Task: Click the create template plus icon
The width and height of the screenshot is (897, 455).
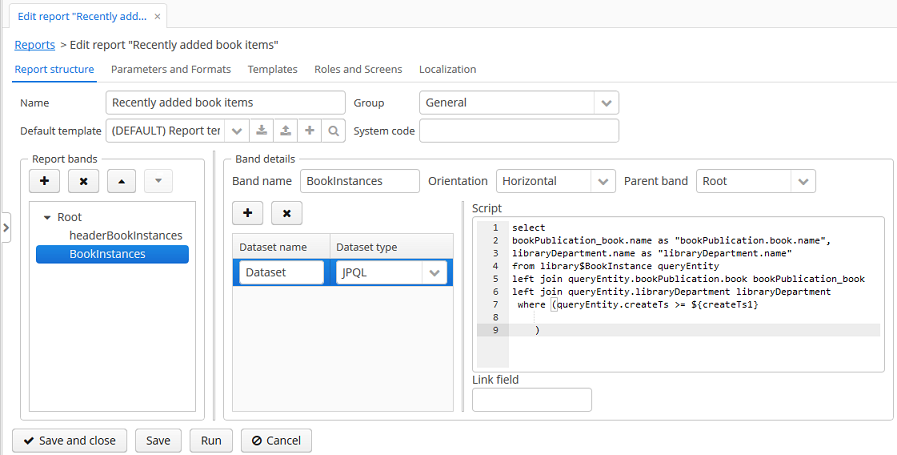Action: 310,131
